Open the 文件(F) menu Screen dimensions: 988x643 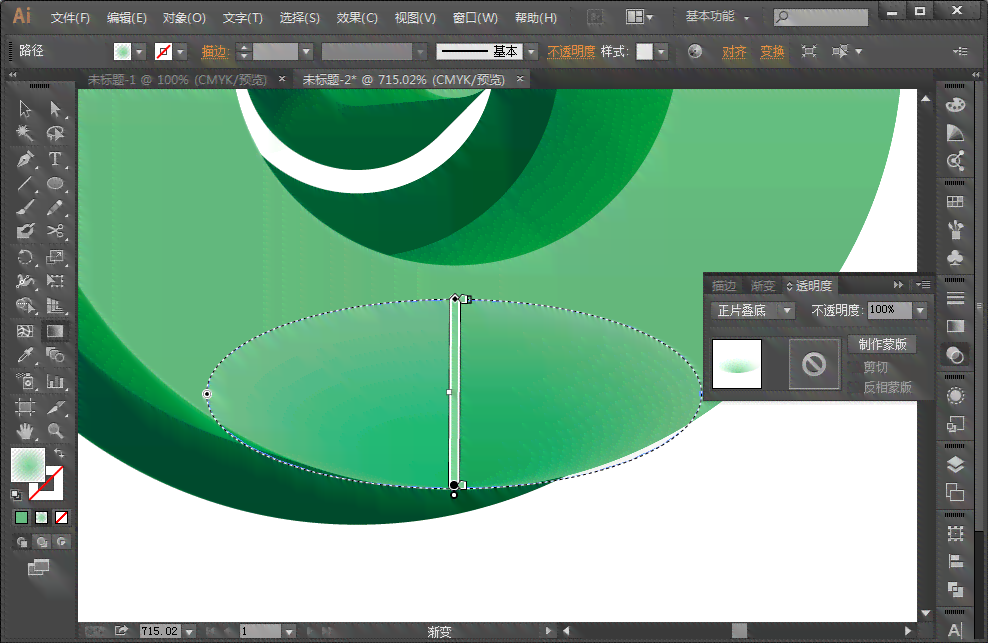pos(71,18)
